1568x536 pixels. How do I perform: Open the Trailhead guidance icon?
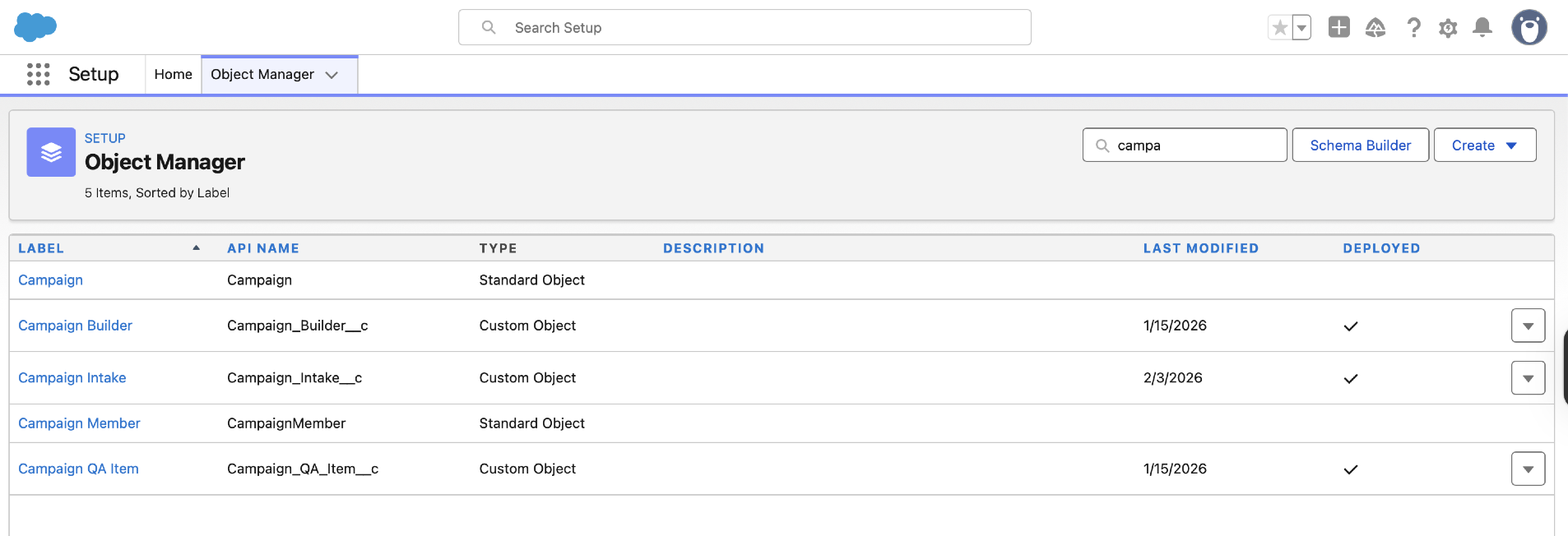(x=1375, y=28)
